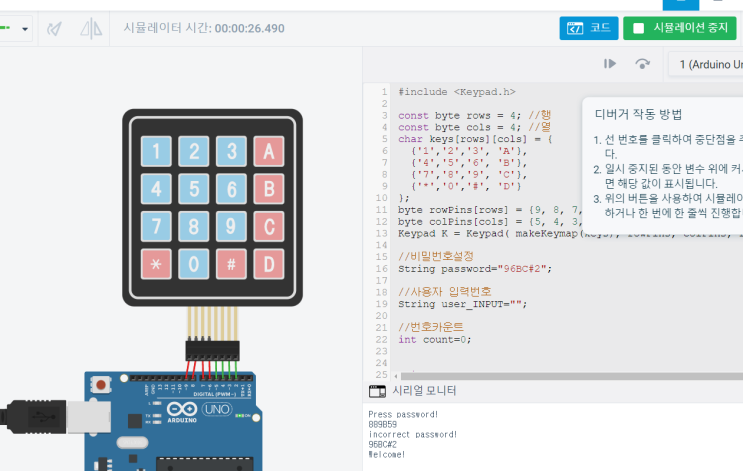743x471 pixels.
Task: Click the String user_INPUT code line
Action: [462, 304]
